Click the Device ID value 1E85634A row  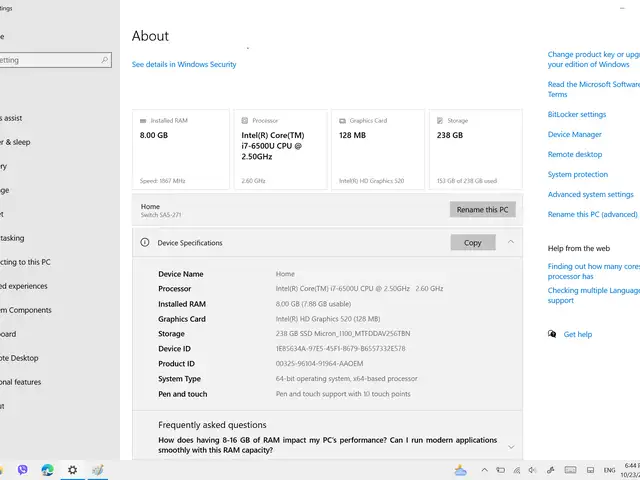click(340, 349)
